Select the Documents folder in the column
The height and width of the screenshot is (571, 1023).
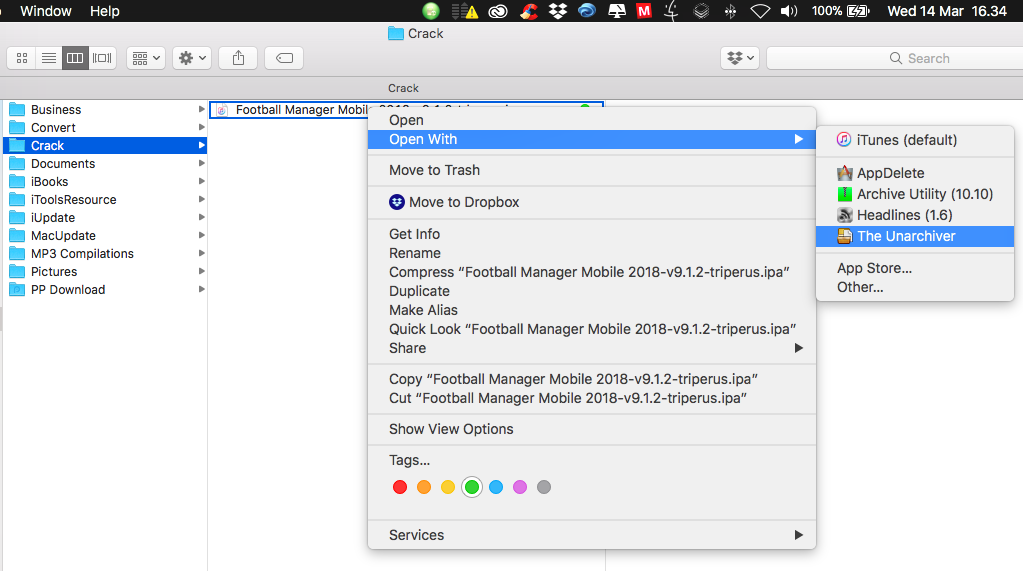pyautogui.click(x=63, y=163)
